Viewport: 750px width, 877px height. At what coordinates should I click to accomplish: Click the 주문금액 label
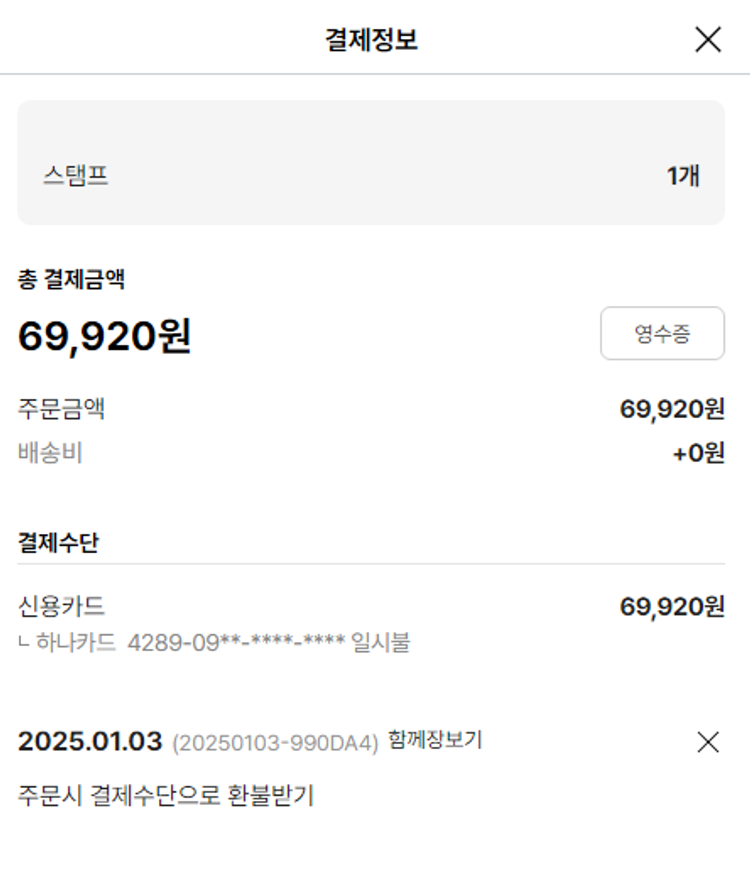[62, 408]
